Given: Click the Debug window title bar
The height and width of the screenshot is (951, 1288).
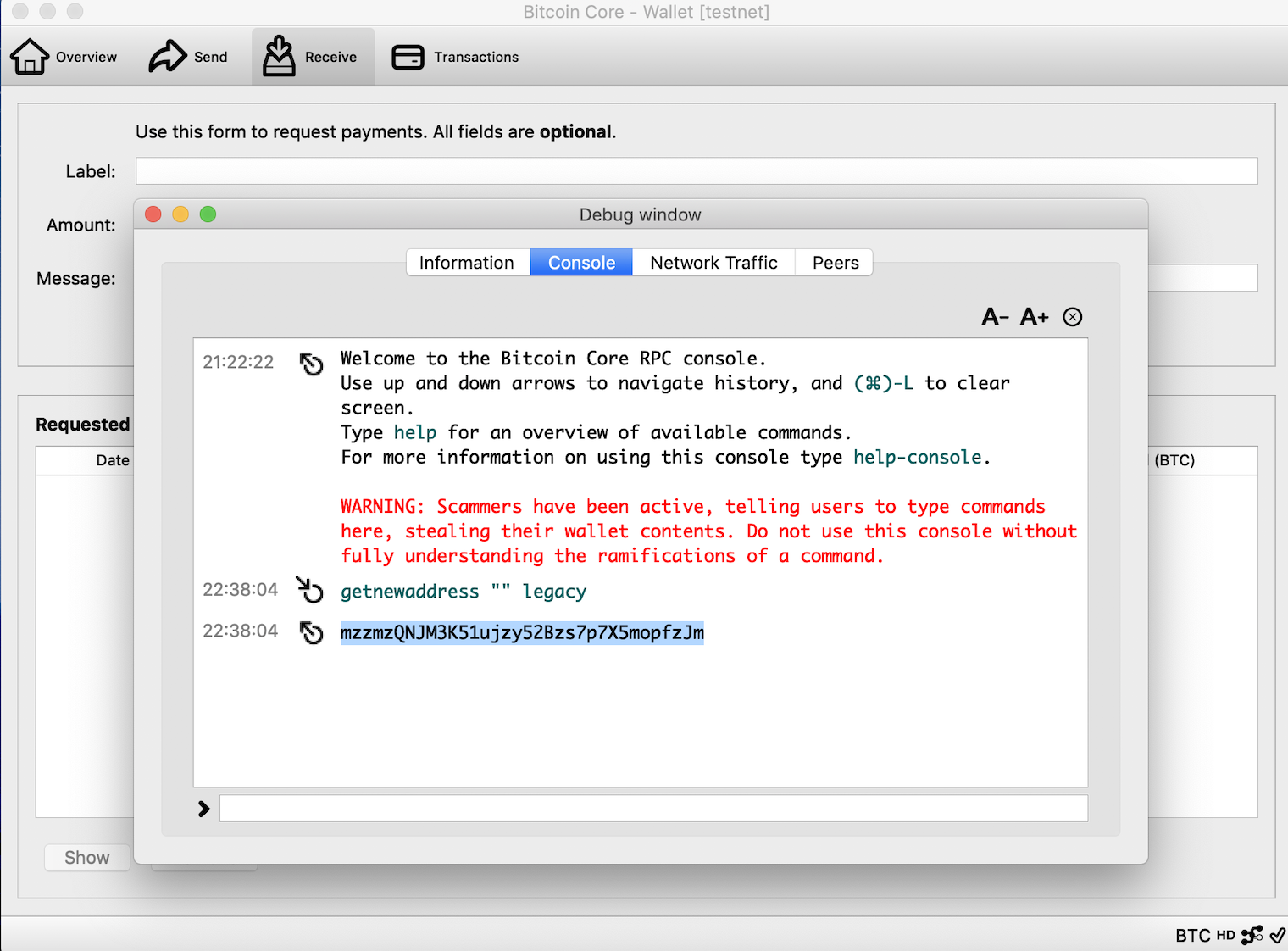Looking at the screenshot, I should 641,214.
